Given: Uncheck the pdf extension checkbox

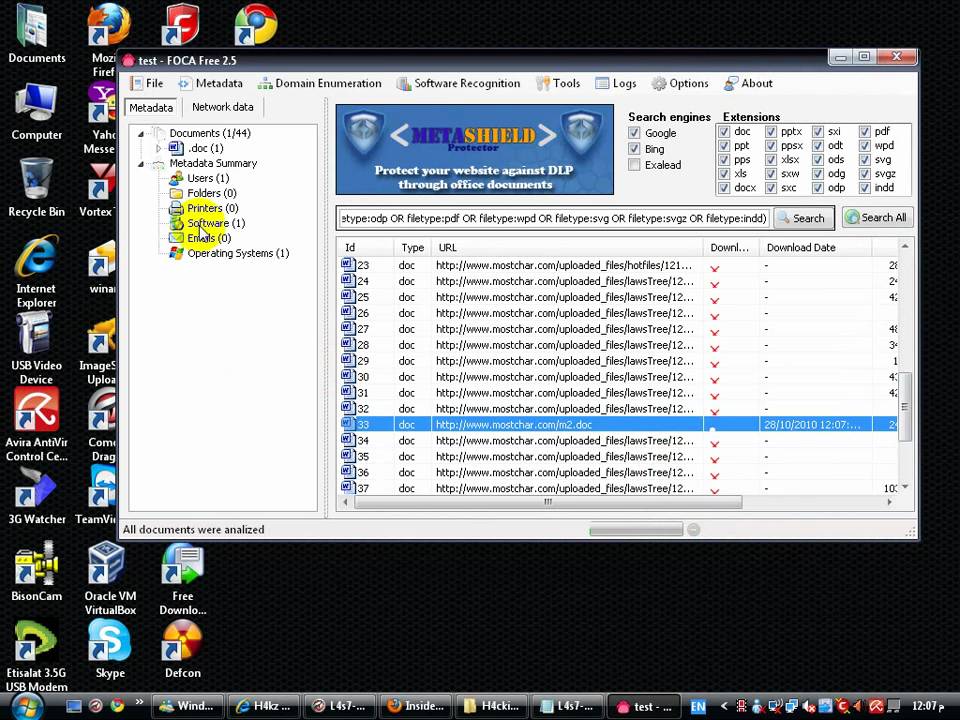Looking at the screenshot, I should [x=864, y=132].
